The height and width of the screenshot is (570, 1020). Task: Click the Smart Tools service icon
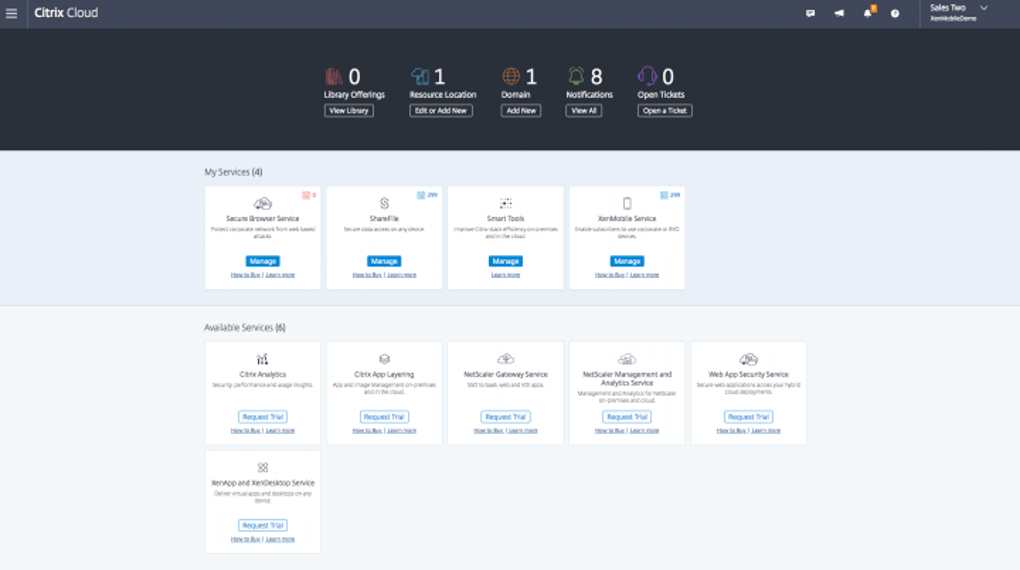[505, 204]
